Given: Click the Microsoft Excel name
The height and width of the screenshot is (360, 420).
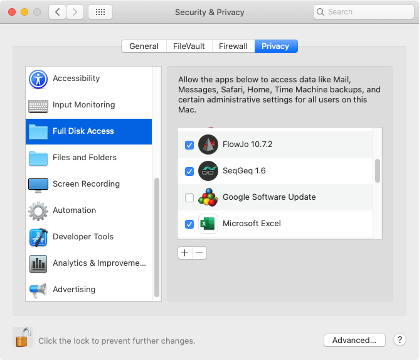Looking at the screenshot, I should [252, 223].
